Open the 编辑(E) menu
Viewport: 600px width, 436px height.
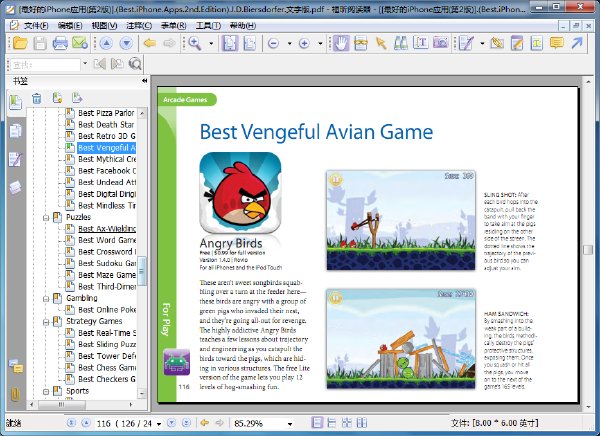pyautogui.click(x=70, y=26)
